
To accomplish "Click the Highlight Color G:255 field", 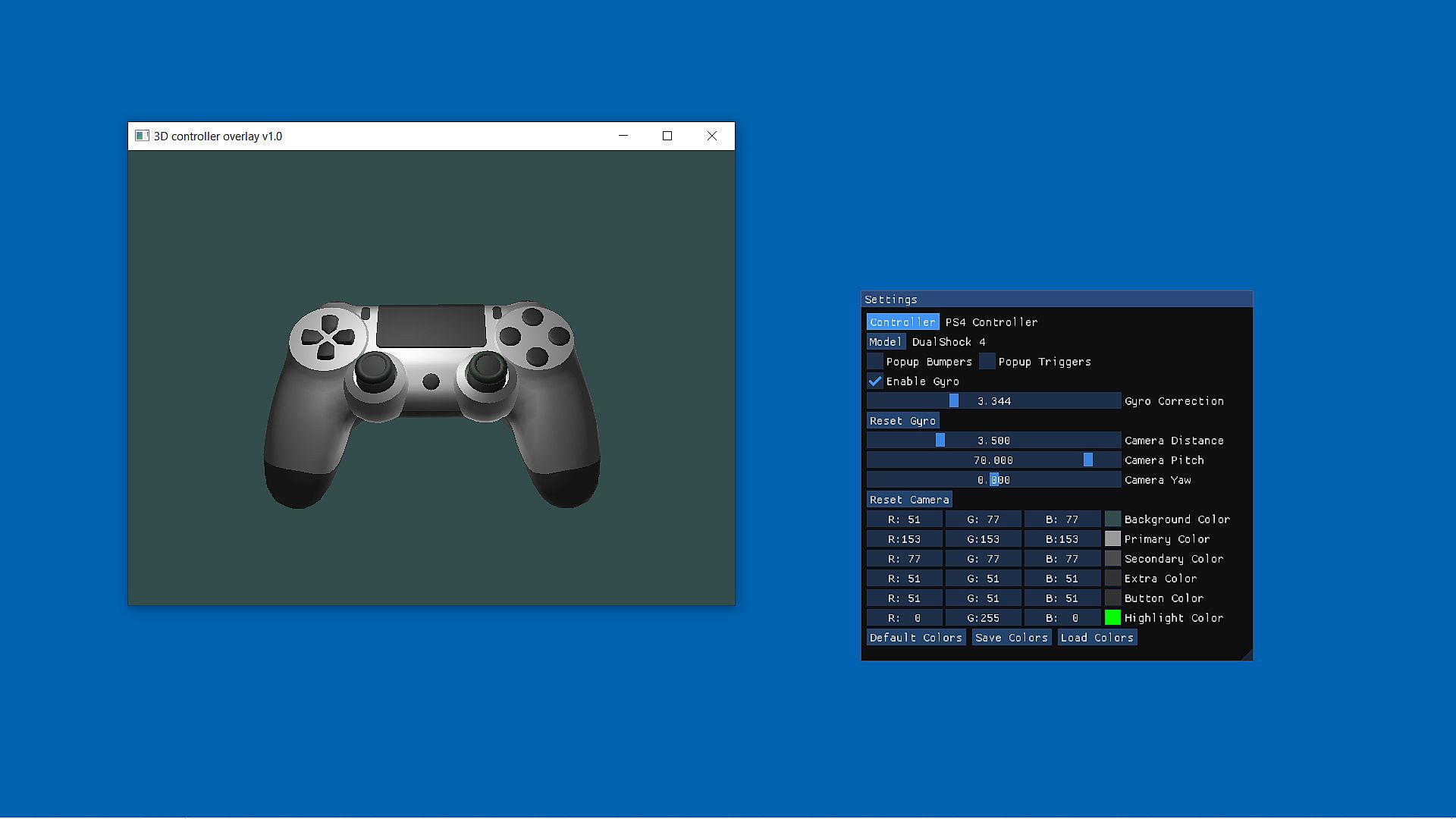I will pyautogui.click(x=983, y=618).
